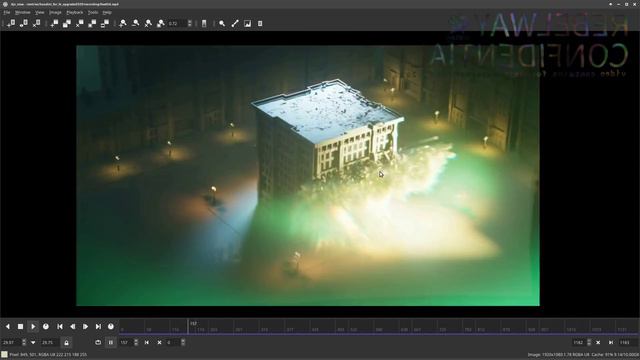Click the timeline at the last tick label
This screenshot has height=360, width=640.
(x=622, y=329)
